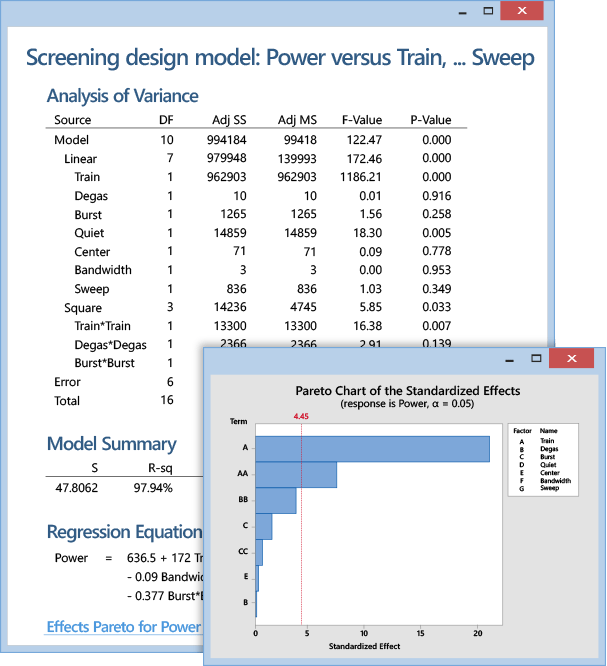Screen dimensions: 607x666
Task: Click the Model Summary heading
Action: pos(111,444)
